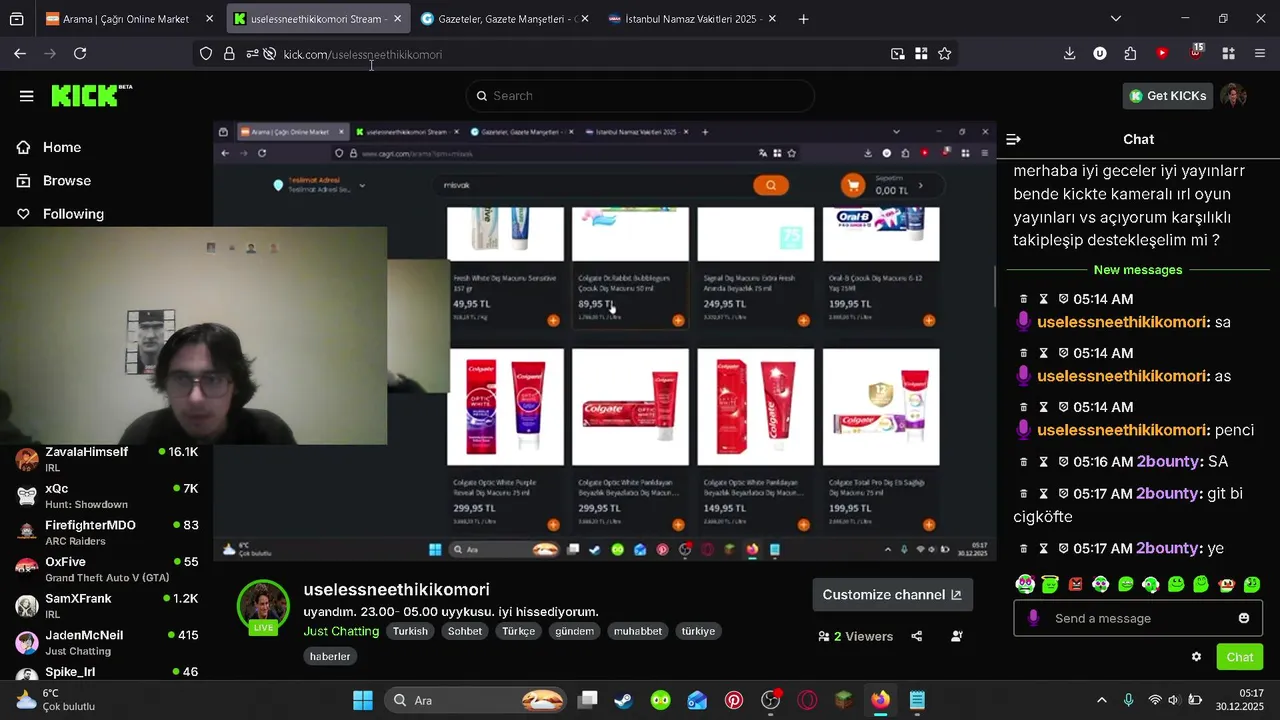The width and height of the screenshot is (1280, 720).
Task: Close the uselessneethikikomori Stream tab
Action: tap(398, 19)
